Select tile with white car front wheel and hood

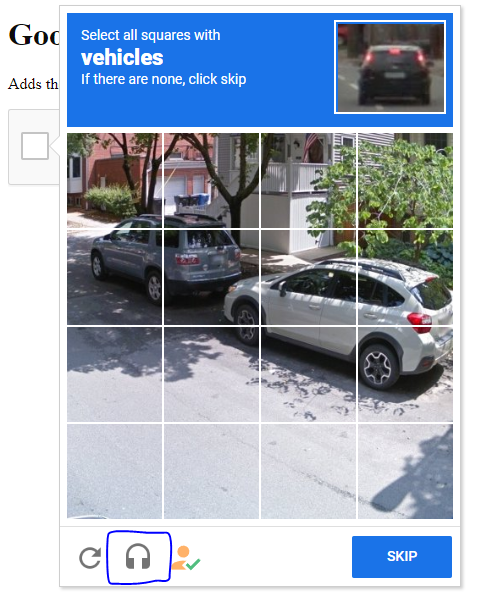(308, 277)
